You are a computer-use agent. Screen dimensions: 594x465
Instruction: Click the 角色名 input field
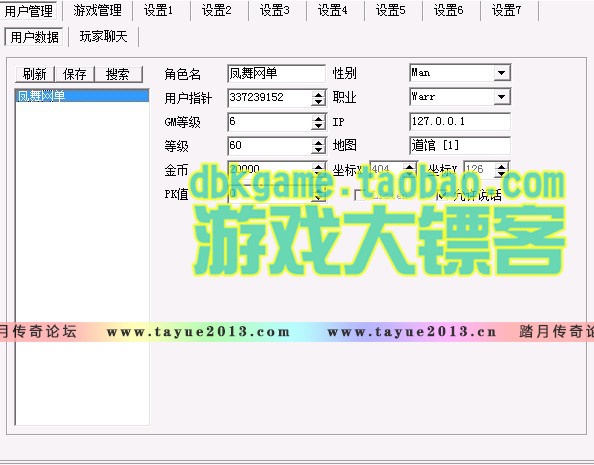[x=276, y=73]
